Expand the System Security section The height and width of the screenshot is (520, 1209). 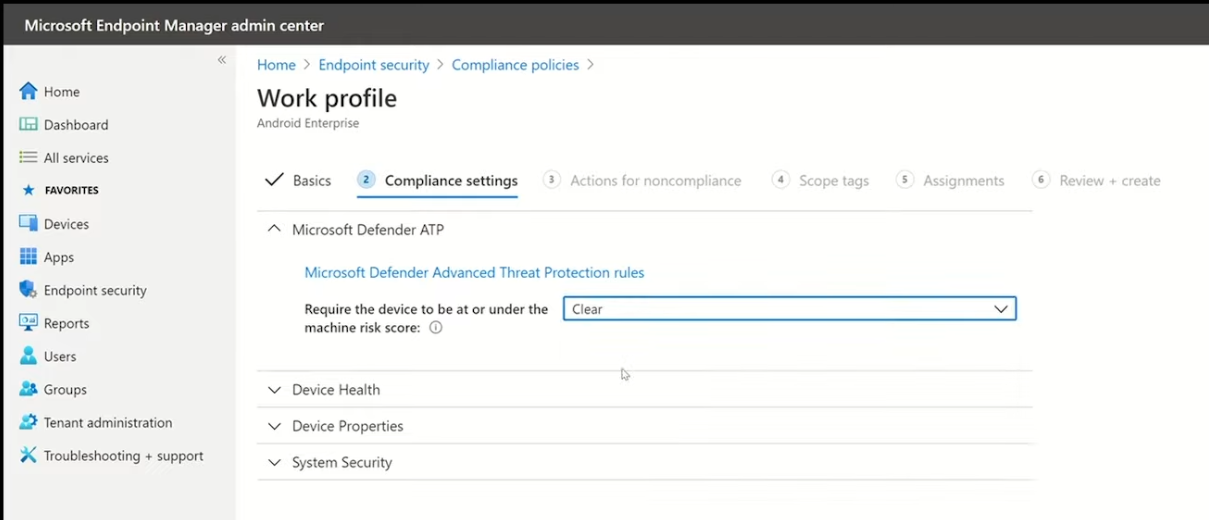(x=645, y=462)
